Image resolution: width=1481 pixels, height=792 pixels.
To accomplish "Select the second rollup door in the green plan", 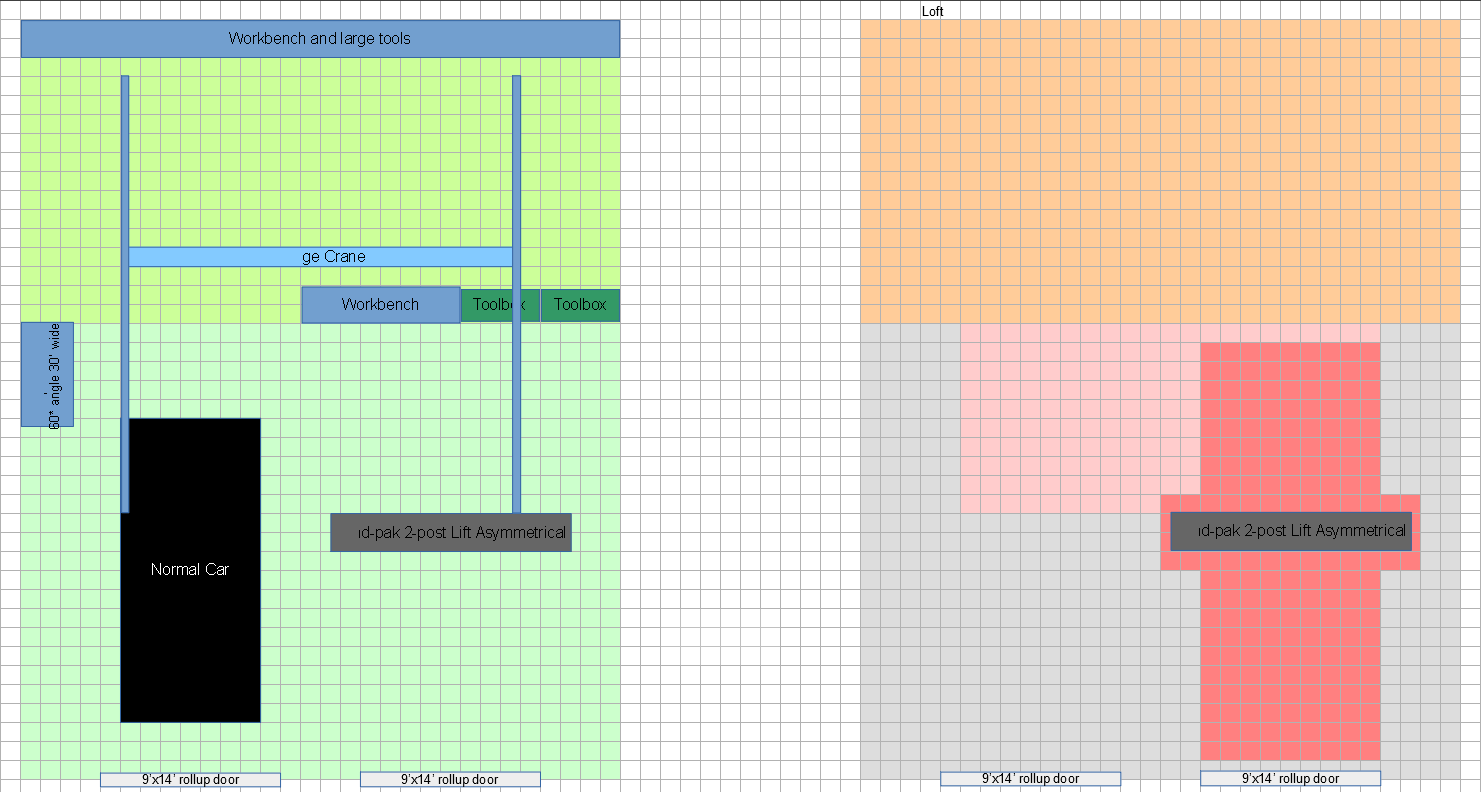I will pos(450,780).
